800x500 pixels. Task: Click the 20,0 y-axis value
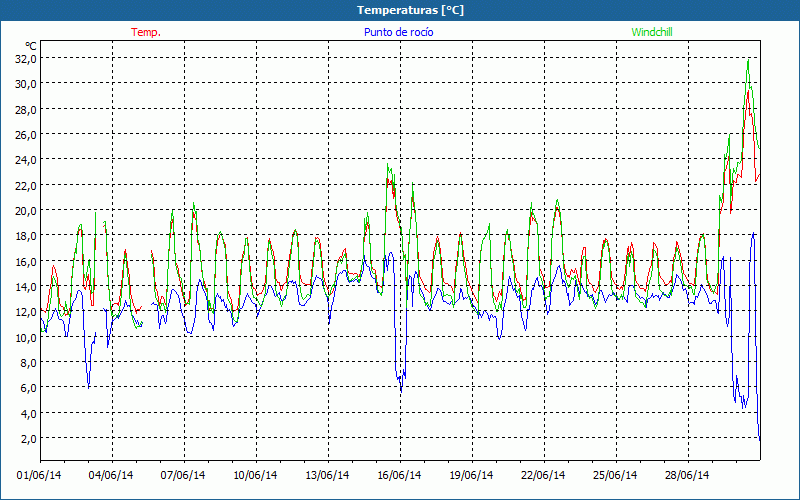pyautogui.click(x=27, y=210)
